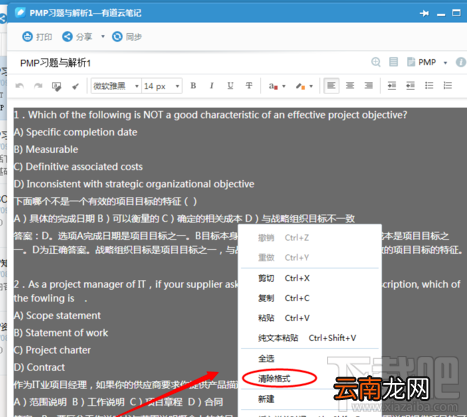467x417 pixels.
Task: Select right text alignment
Action: click(369, 86)
